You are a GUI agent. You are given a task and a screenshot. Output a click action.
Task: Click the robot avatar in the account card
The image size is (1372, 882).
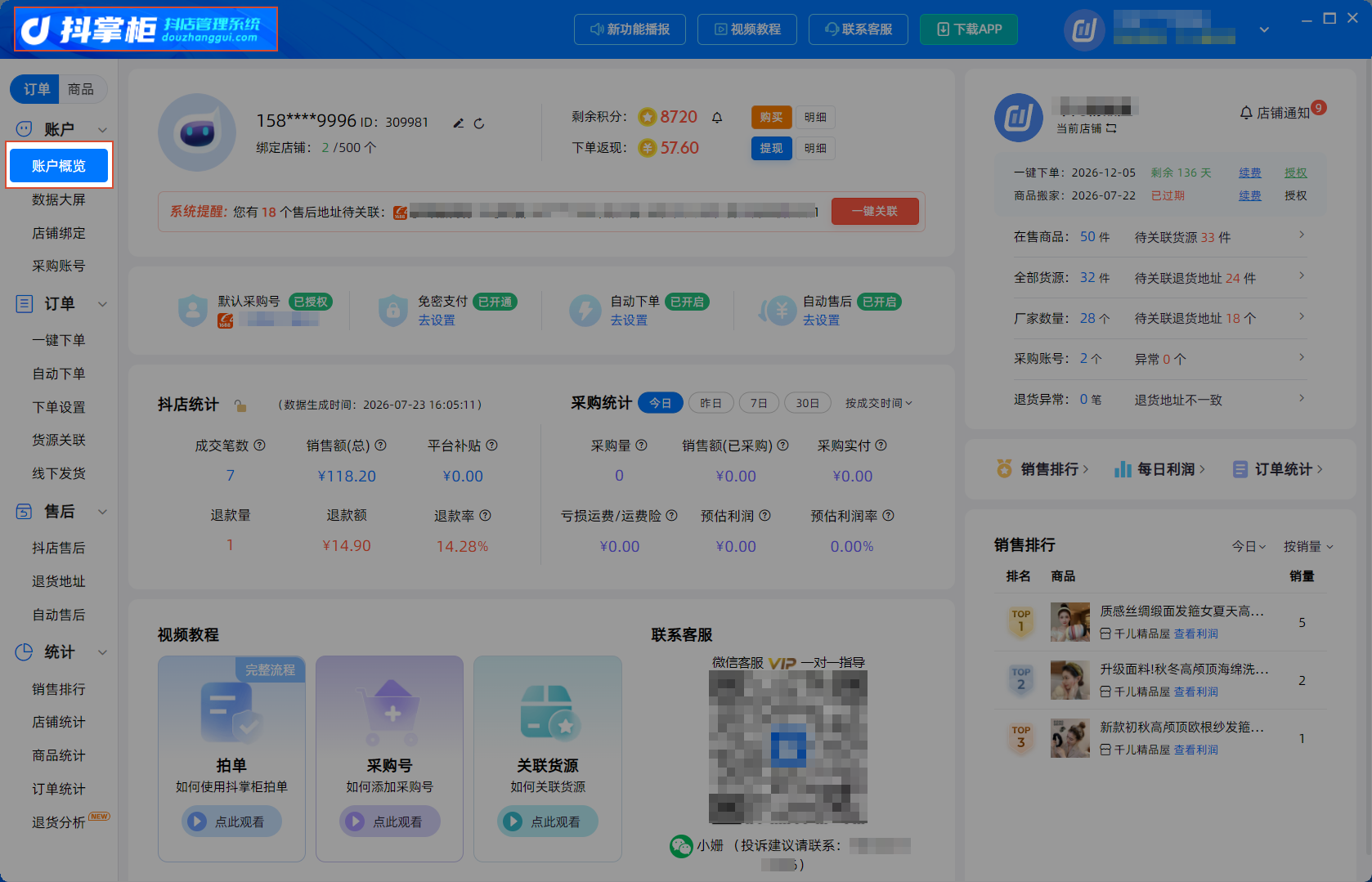[x=197, y=132]
